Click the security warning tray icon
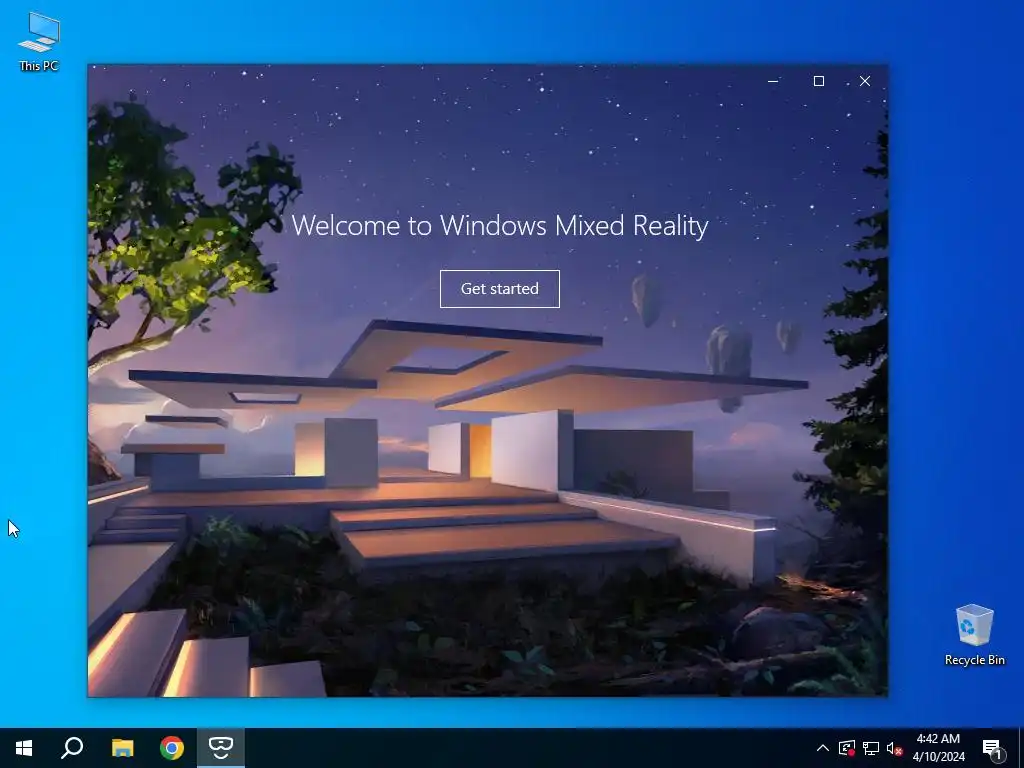1024x768 pixels. pos(847,748)
